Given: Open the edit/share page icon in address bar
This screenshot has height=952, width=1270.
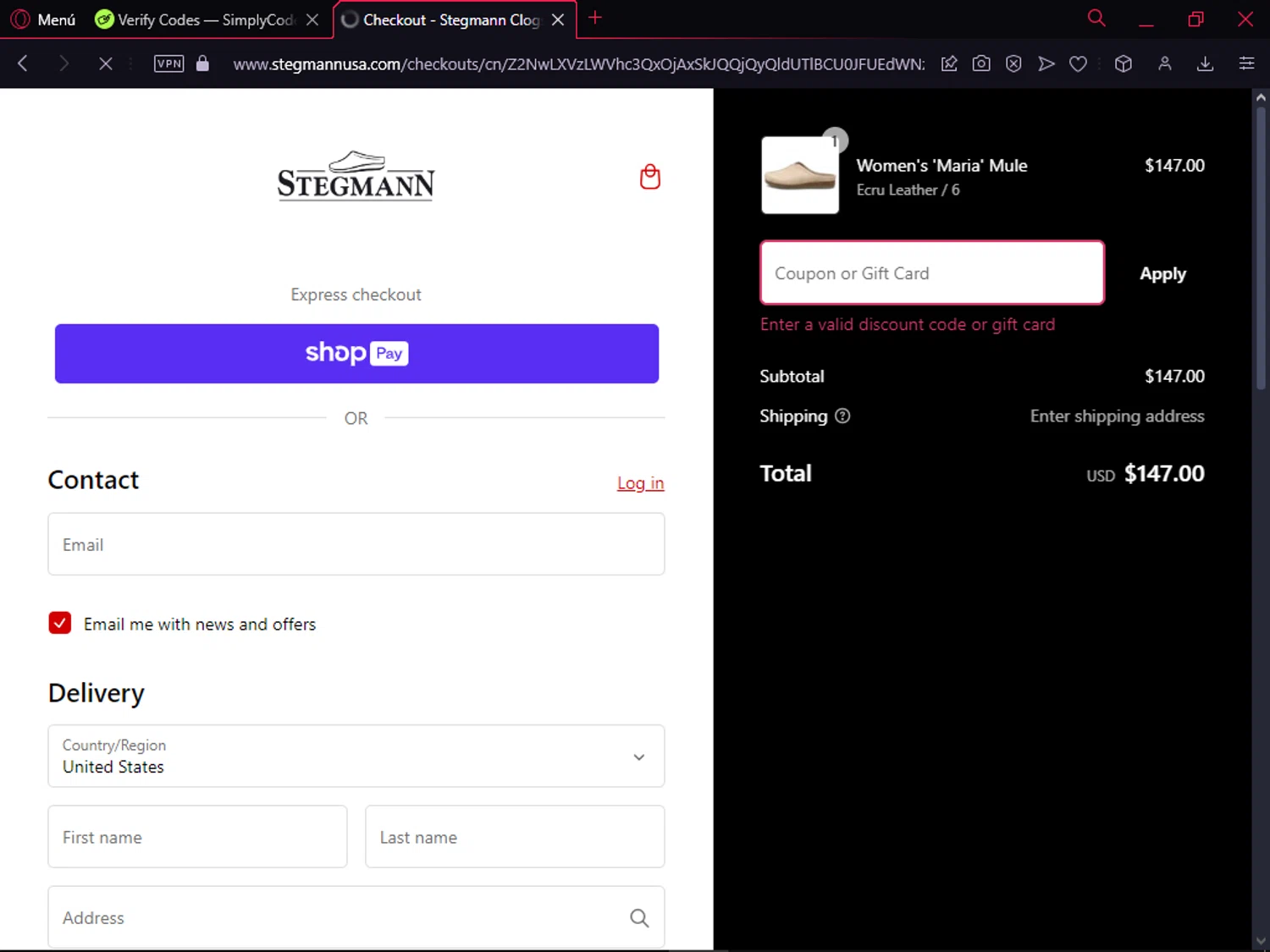Looking at the screenshot, I should pos(949,63).
